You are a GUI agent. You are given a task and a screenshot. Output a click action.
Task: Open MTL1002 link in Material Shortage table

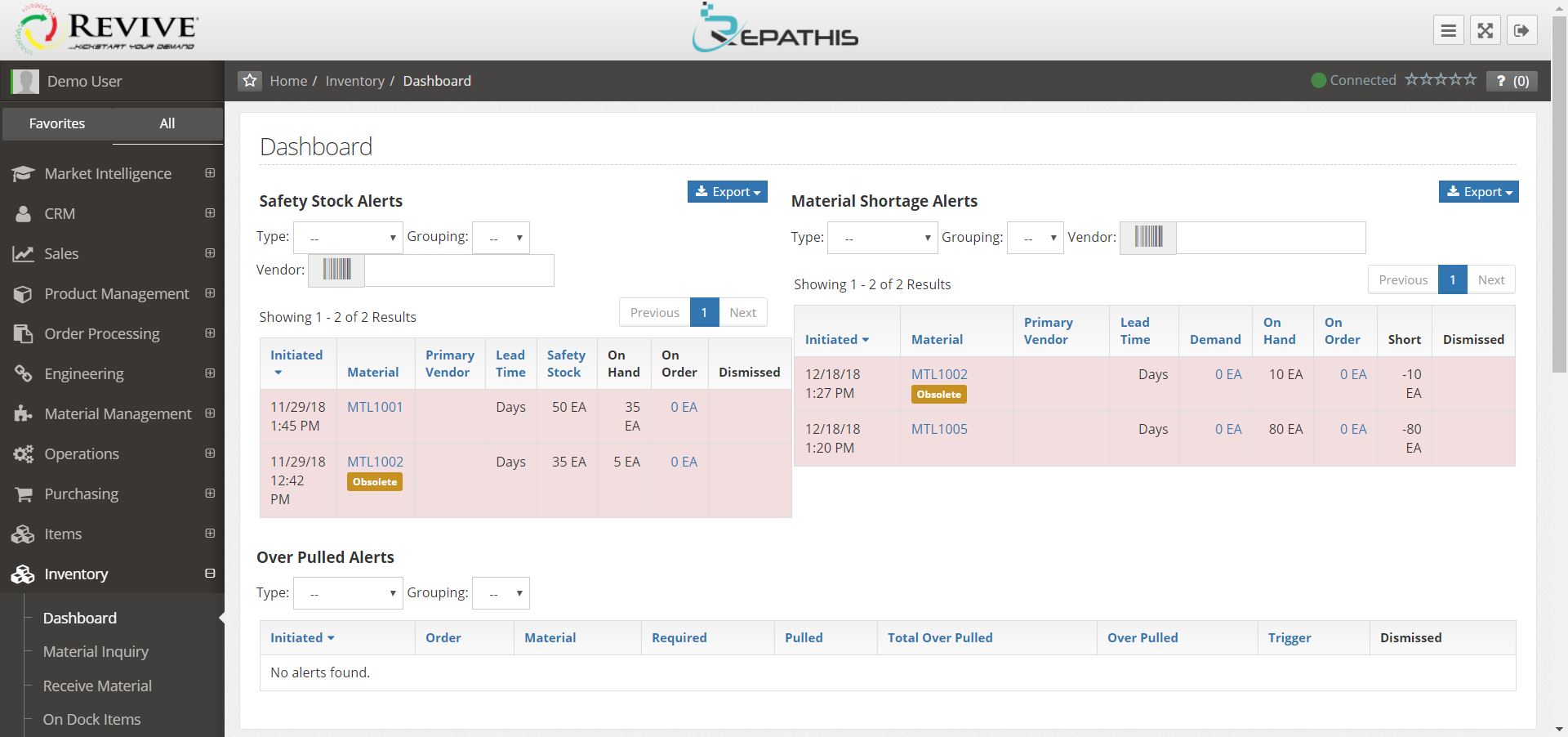[939, 374]
